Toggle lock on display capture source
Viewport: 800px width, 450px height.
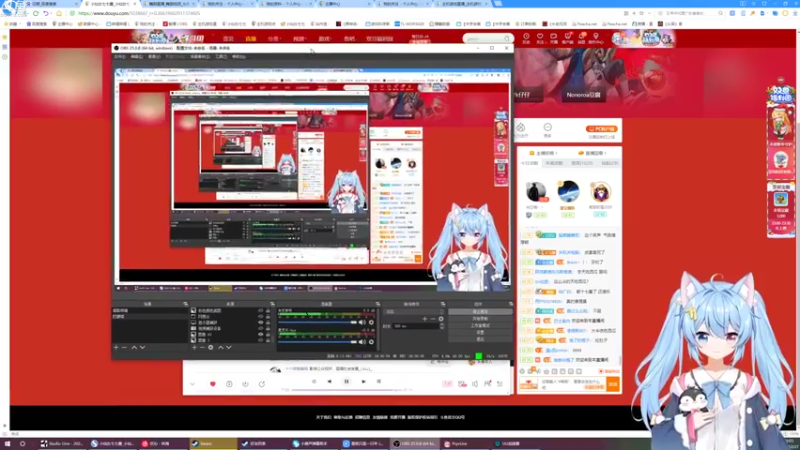click(x=268, y=322)
